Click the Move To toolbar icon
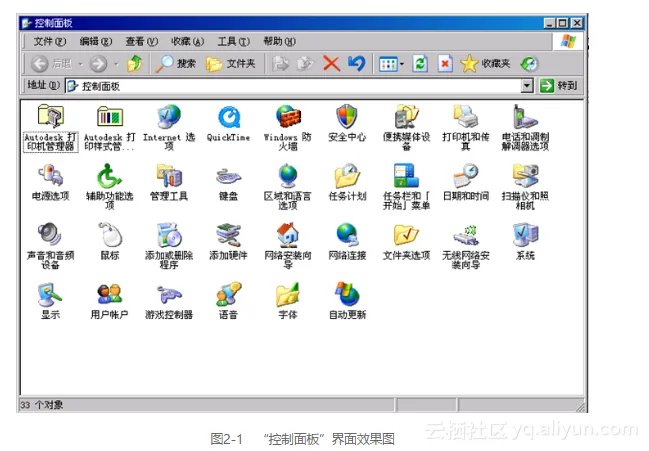 tap(280, 64)
